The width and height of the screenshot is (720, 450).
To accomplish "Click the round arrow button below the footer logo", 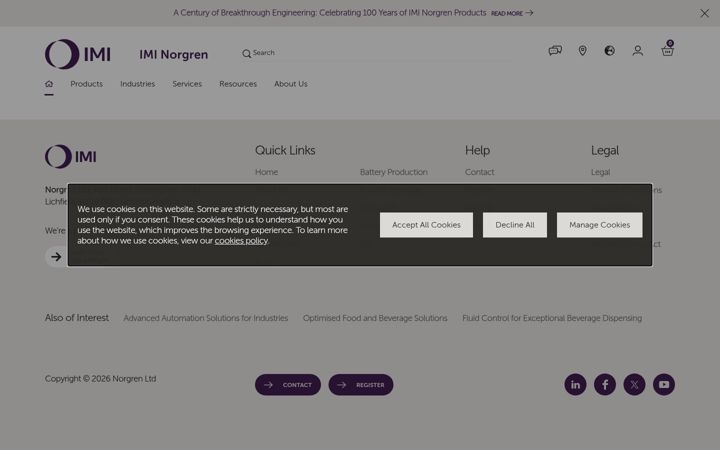I will [x=56, y=257].
